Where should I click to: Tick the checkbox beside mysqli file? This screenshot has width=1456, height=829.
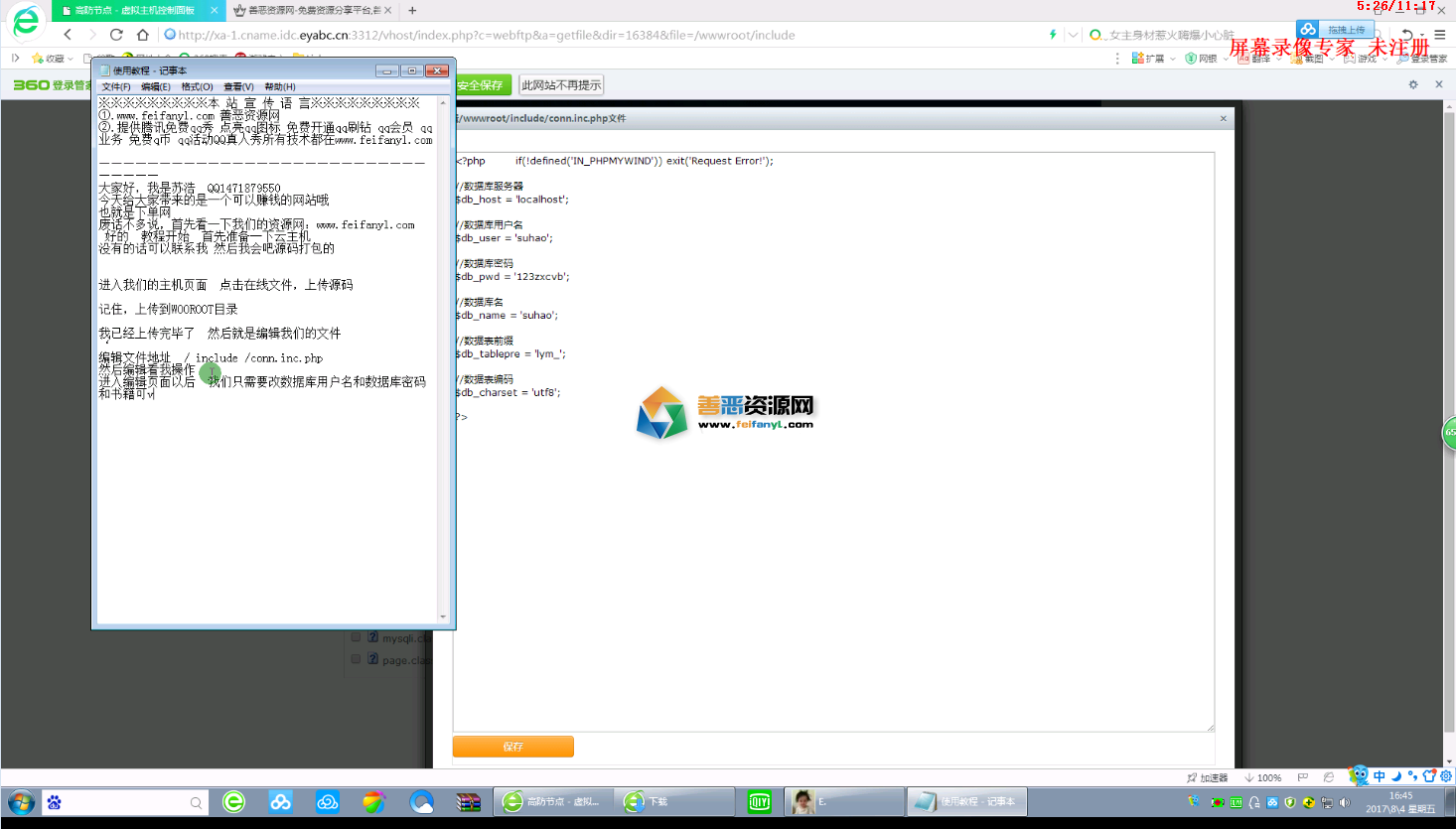[356, 637]
